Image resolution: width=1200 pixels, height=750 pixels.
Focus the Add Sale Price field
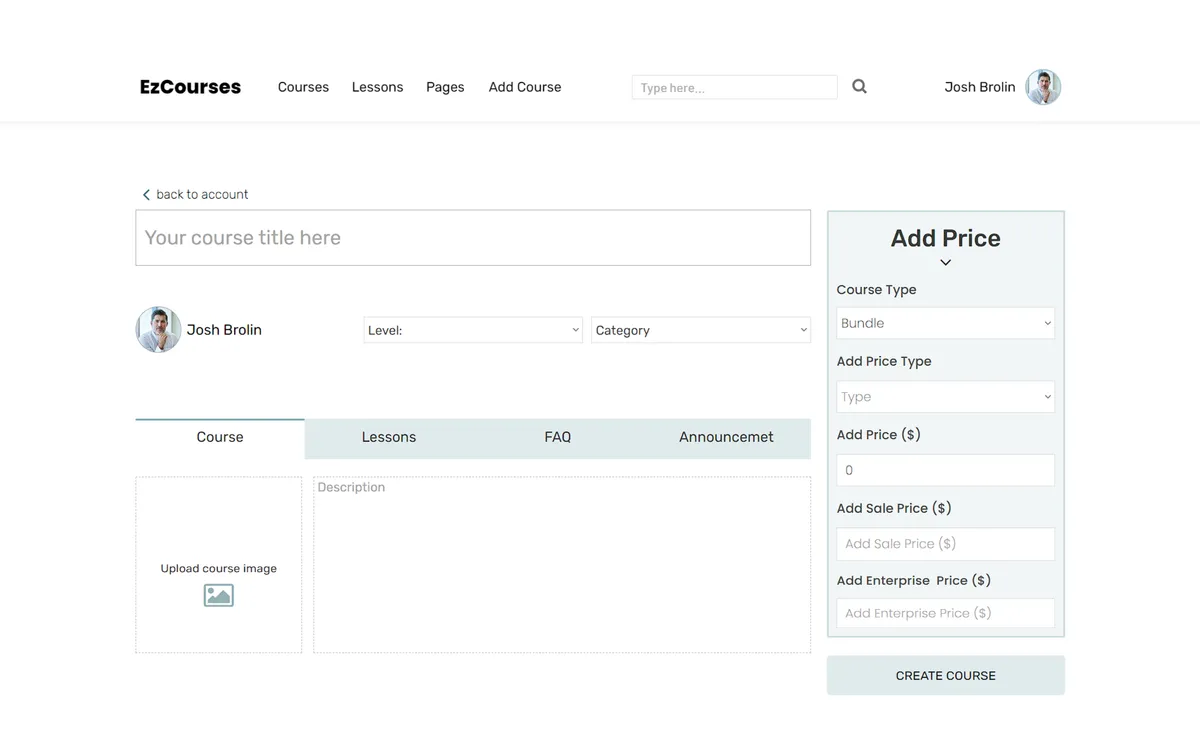946,544
